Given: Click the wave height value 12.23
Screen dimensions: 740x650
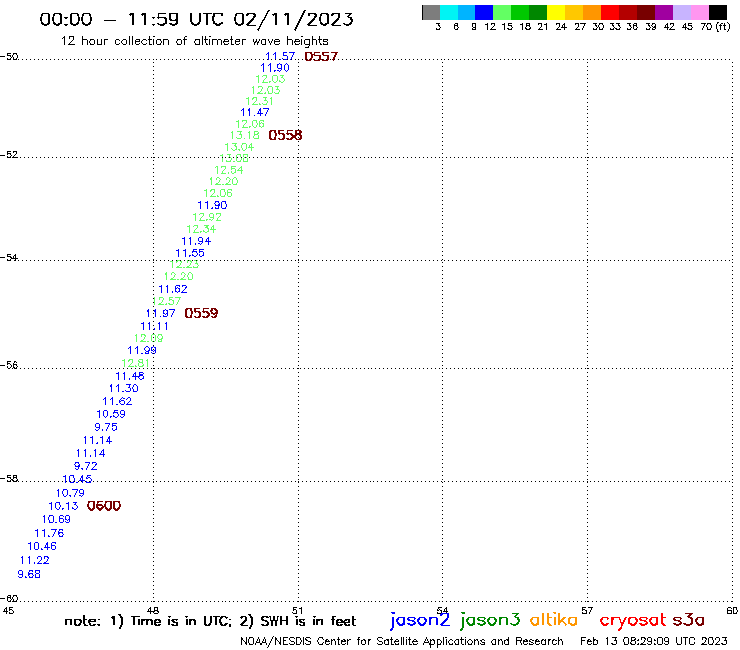Looking at the screenshot, I should coord(184,264).
